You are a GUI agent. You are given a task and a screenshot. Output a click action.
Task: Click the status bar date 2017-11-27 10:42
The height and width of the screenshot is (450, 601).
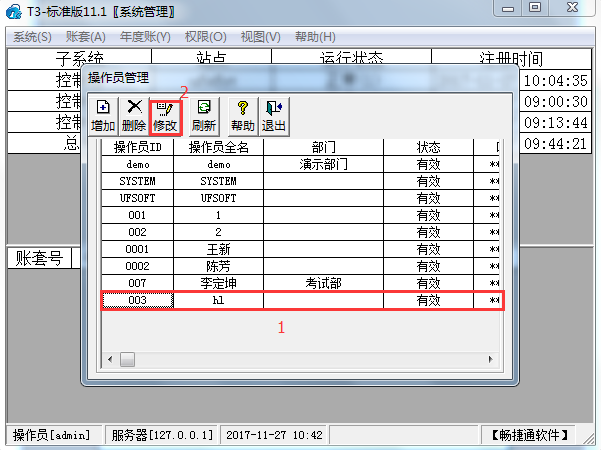pos(274,435)
